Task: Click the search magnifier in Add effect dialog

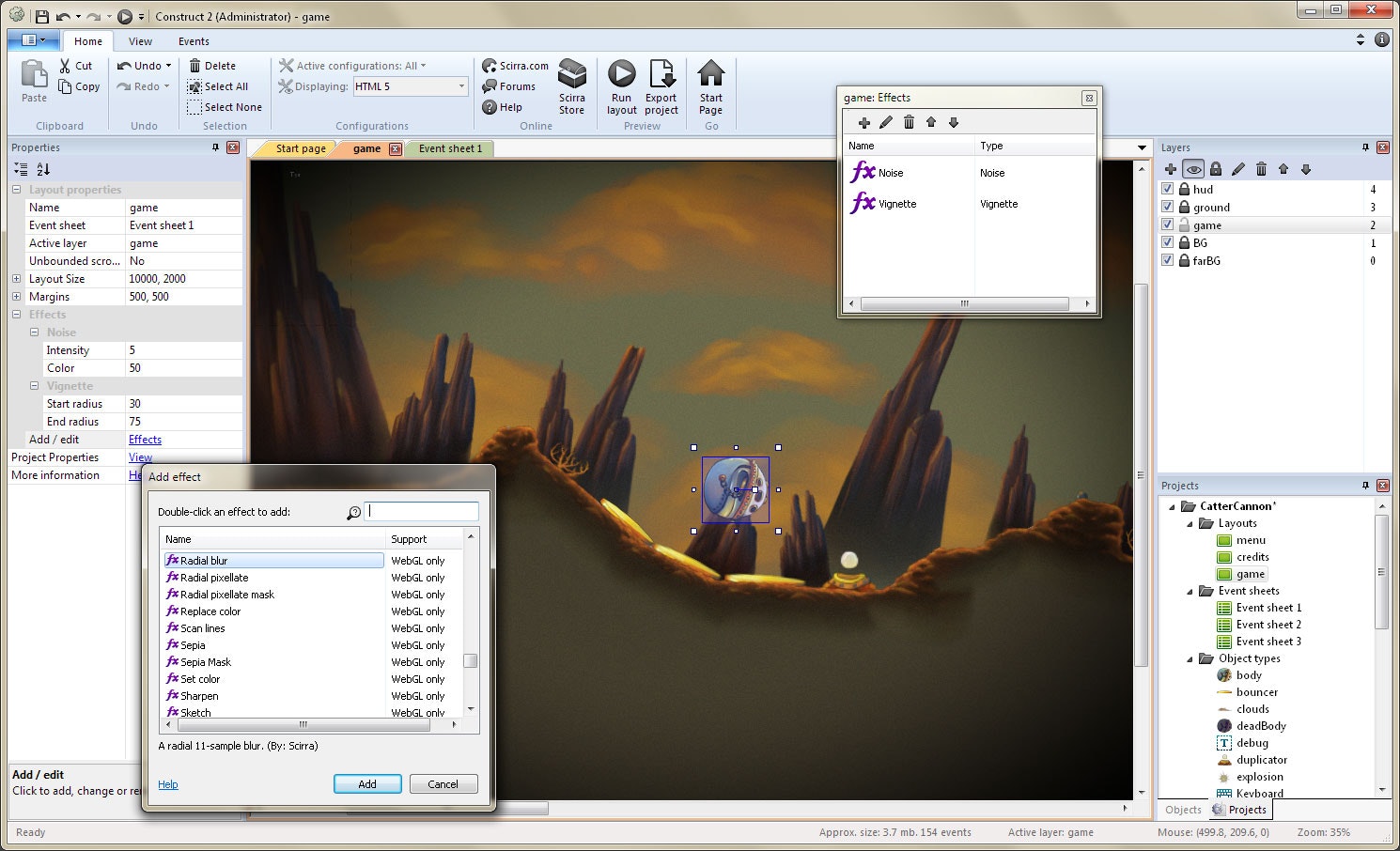Action: [354, 512]
